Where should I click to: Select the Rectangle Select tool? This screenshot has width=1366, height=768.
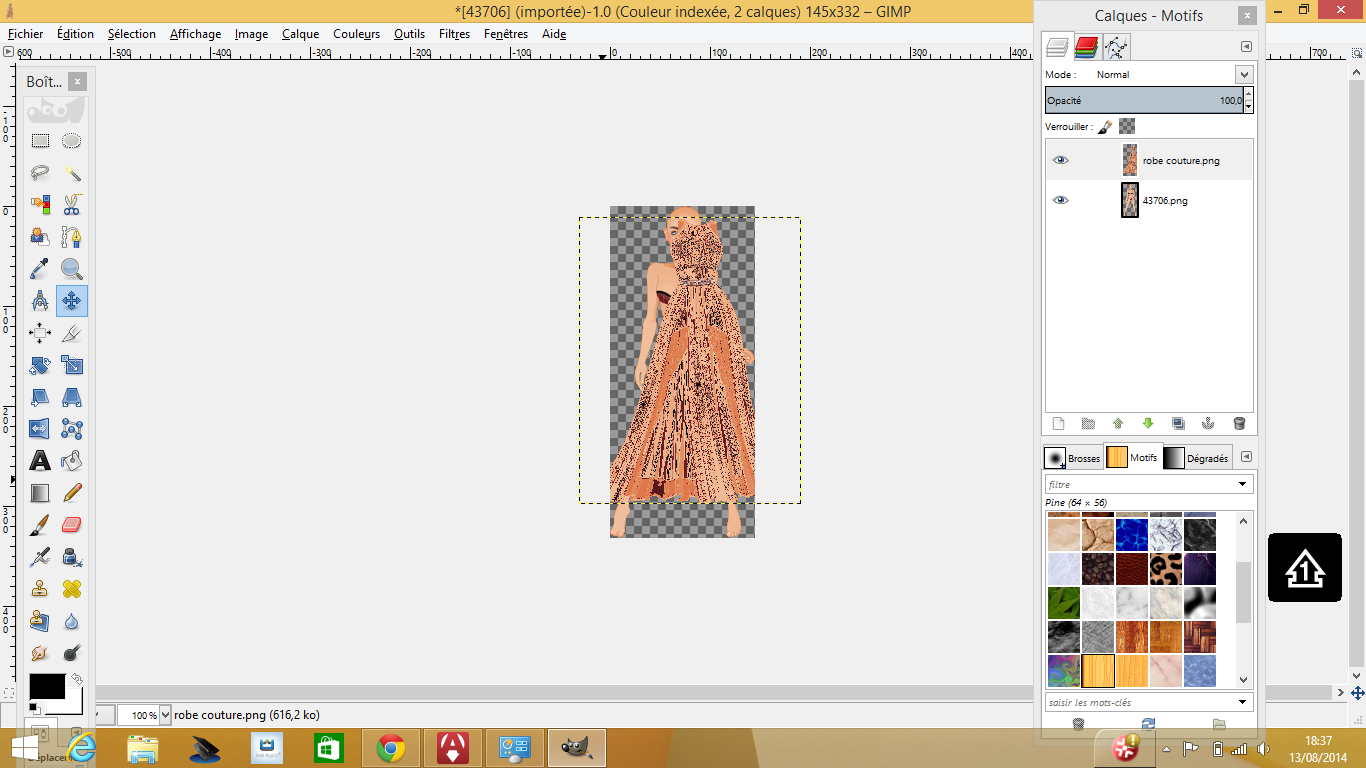tap(40, 141)
